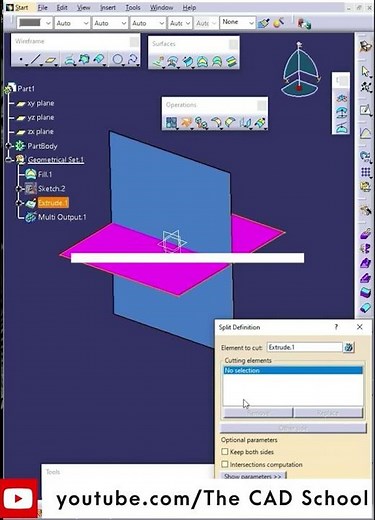The image size is (375, 520).
Task: Select zx plane in the tree
Action: coord(40,131)
